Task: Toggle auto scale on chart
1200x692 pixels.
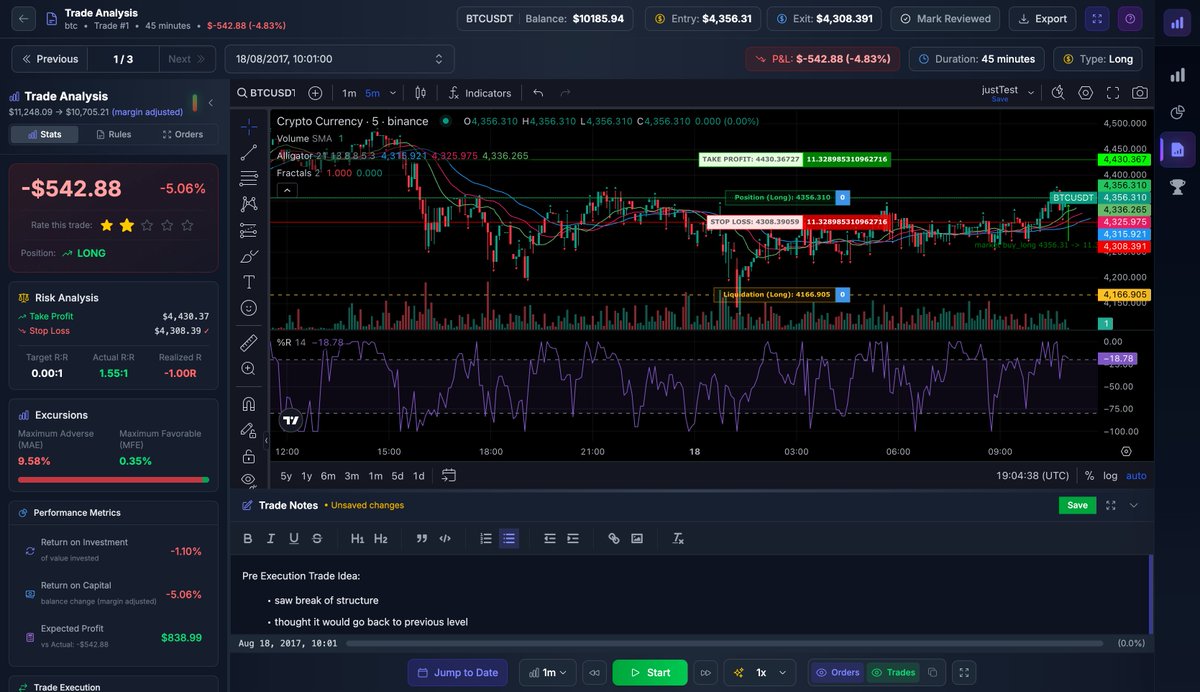Action: click(x=1136, y=476)
